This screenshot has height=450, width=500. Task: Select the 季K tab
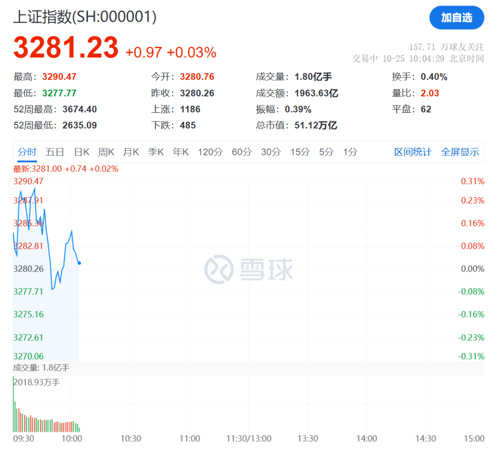pyautogui.click(x=156, y=152)
